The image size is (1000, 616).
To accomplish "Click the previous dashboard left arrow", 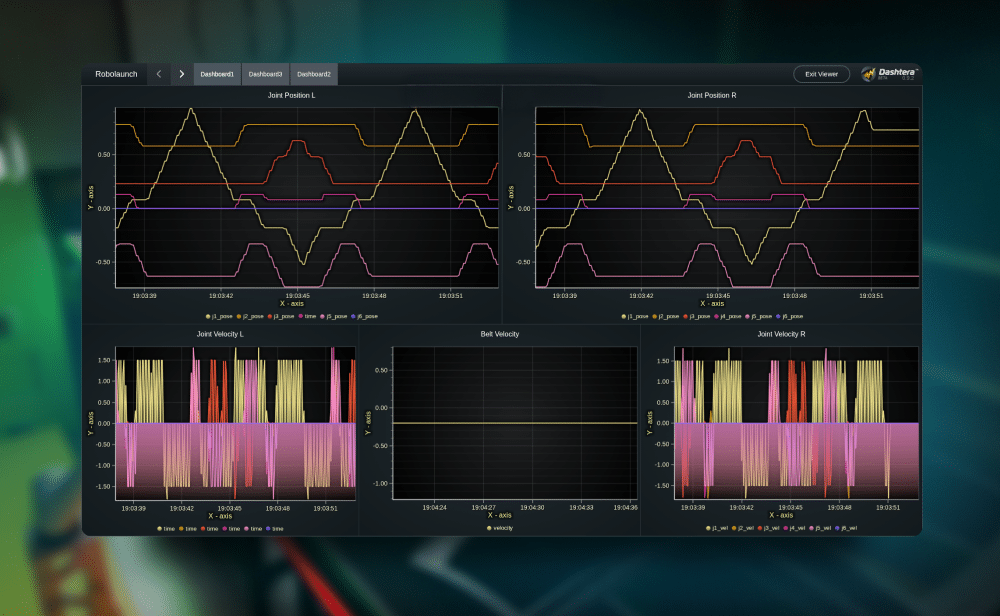I will (x=159, y=74).
